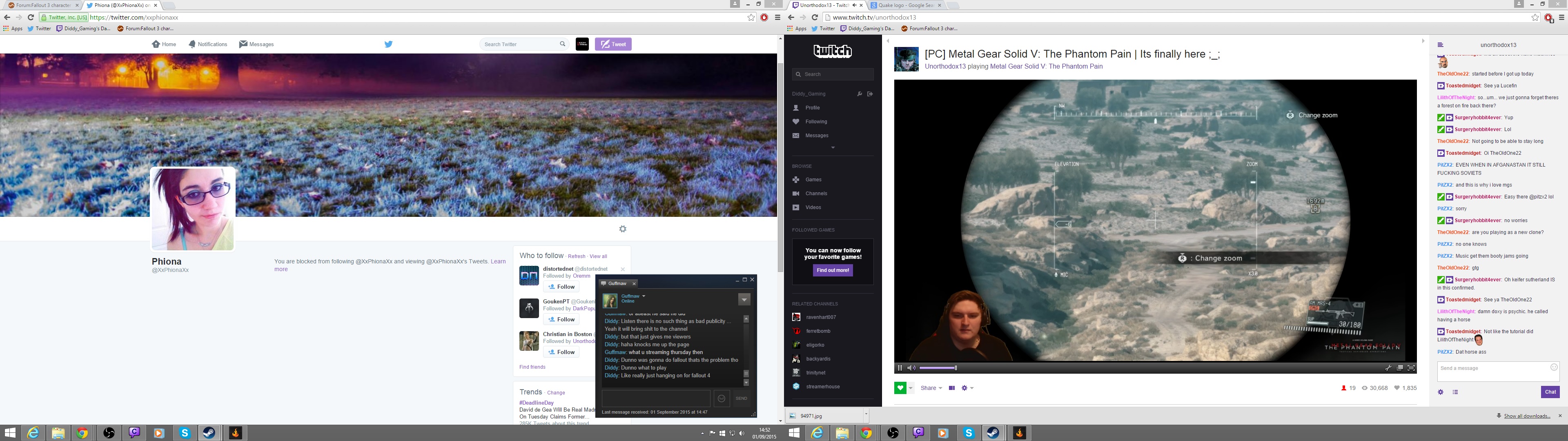Show the Twitch chat viewer list
Viewport: 1568px width, 441px height.
1455,392
